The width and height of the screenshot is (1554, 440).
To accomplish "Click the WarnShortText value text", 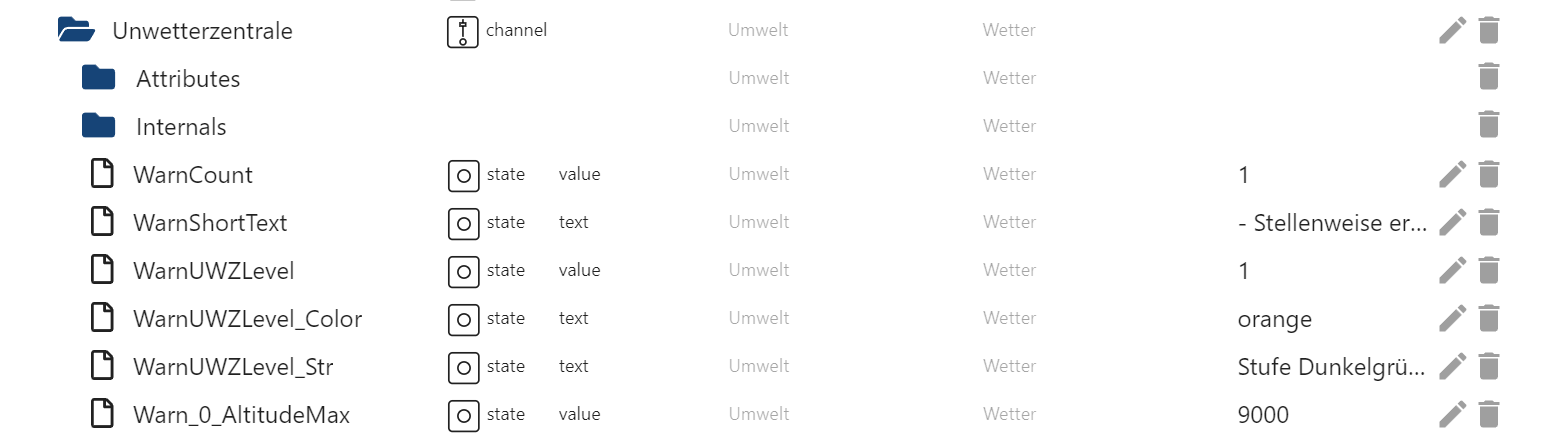I will pyautogui.click(x=1331, y=223).
